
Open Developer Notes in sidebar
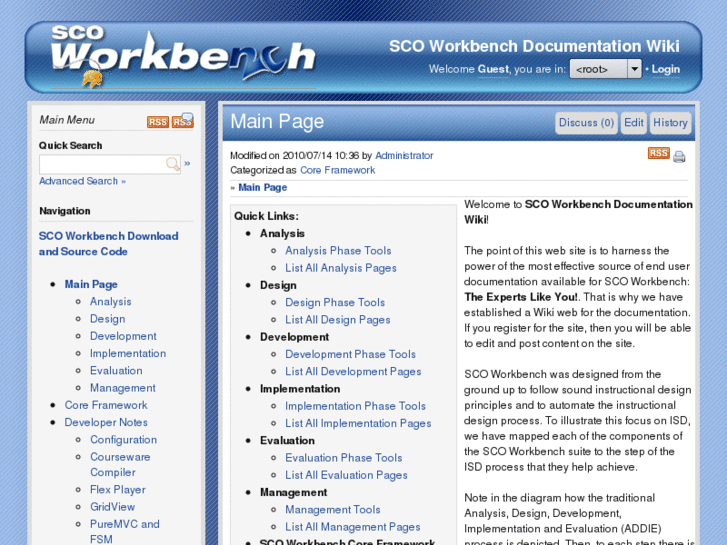click(106, 422)
